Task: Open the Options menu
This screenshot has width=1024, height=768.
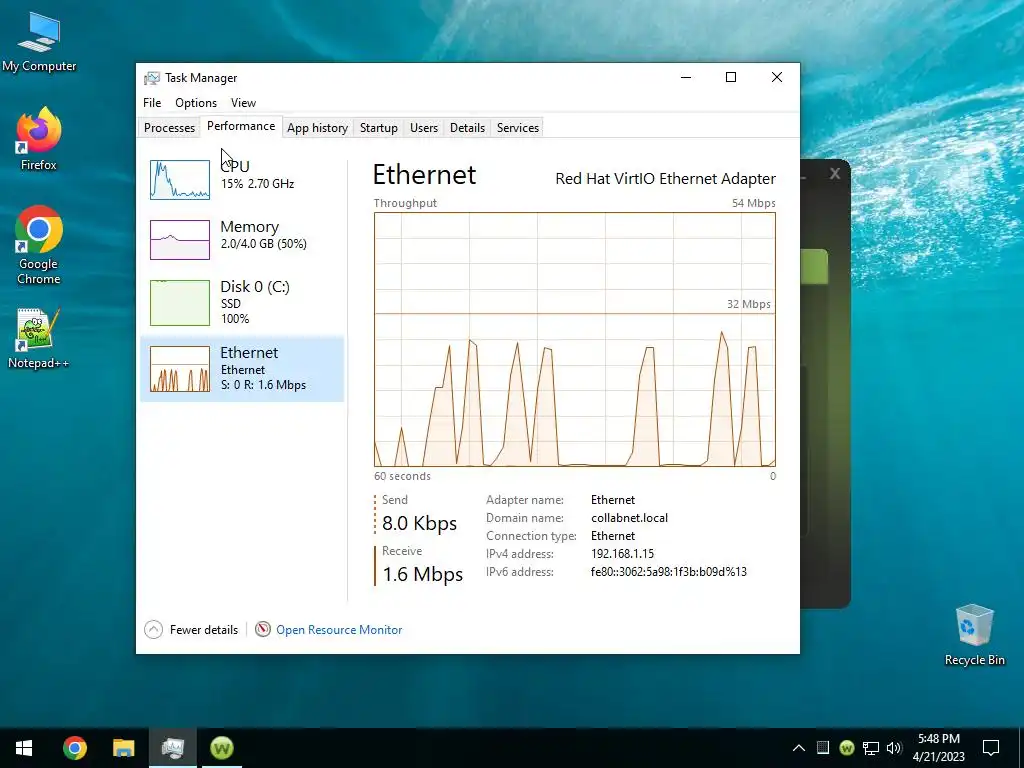Action: click(196, 103)
